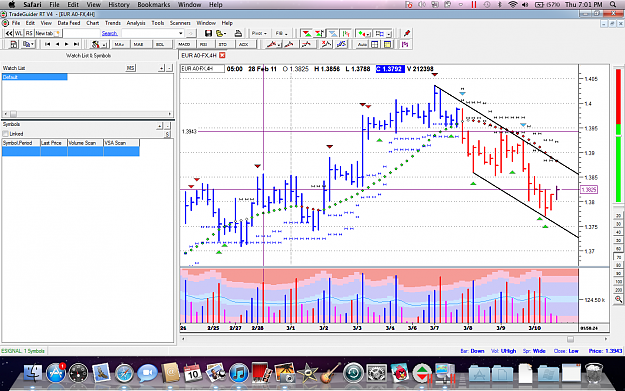This screenshot has width=625, height=391.
Task: Open Finder from the Dock
Action: [33, 373]
